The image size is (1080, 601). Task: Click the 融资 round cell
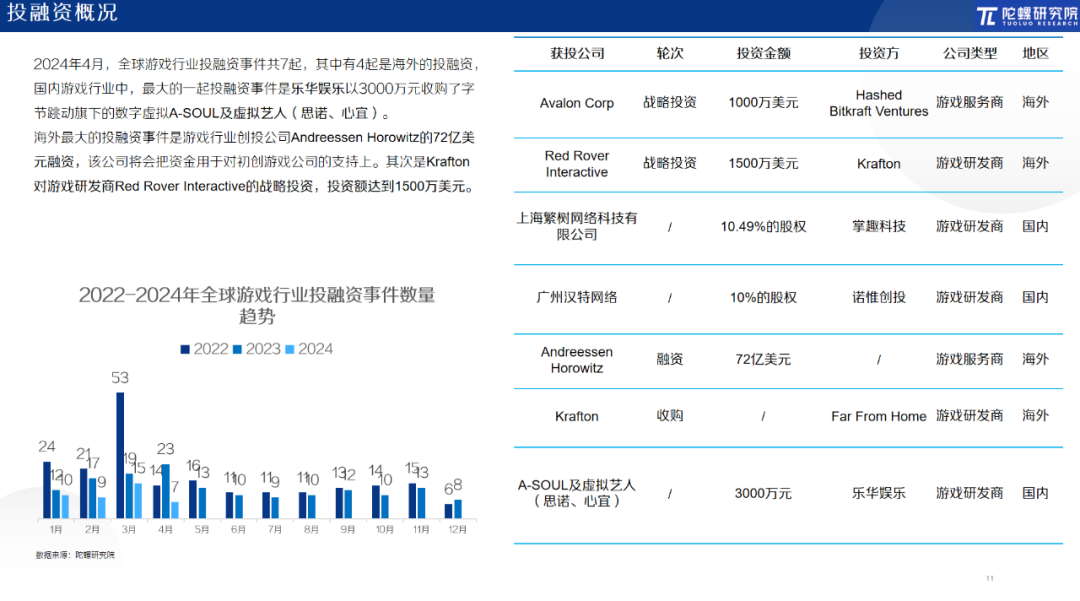pyautogui.click(x=669, y=359)
